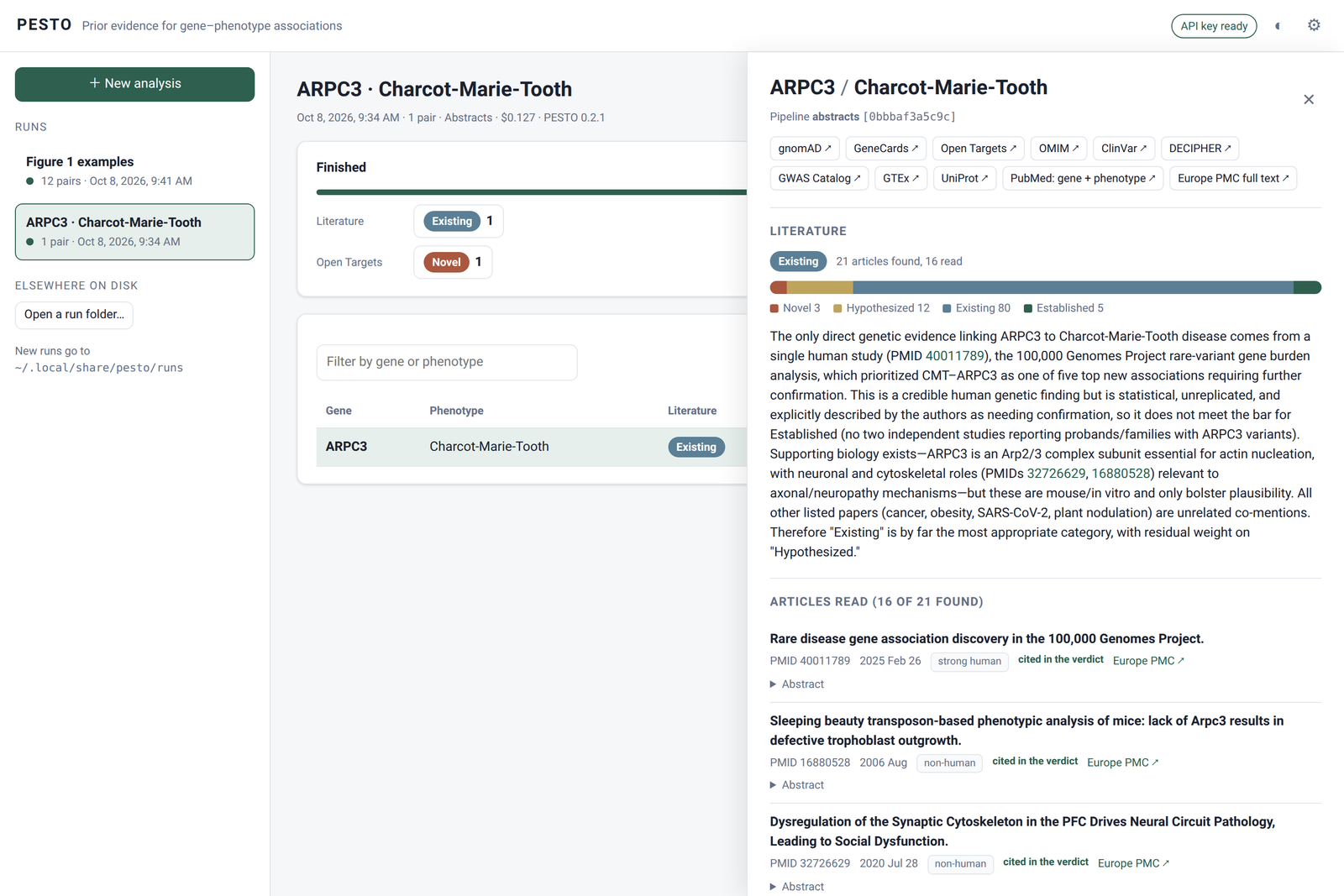The width and height of the screenshot is (1344, 896).
Task: Click the Existing 1 chip beside Literature summary
Action: tap(459, 221)
